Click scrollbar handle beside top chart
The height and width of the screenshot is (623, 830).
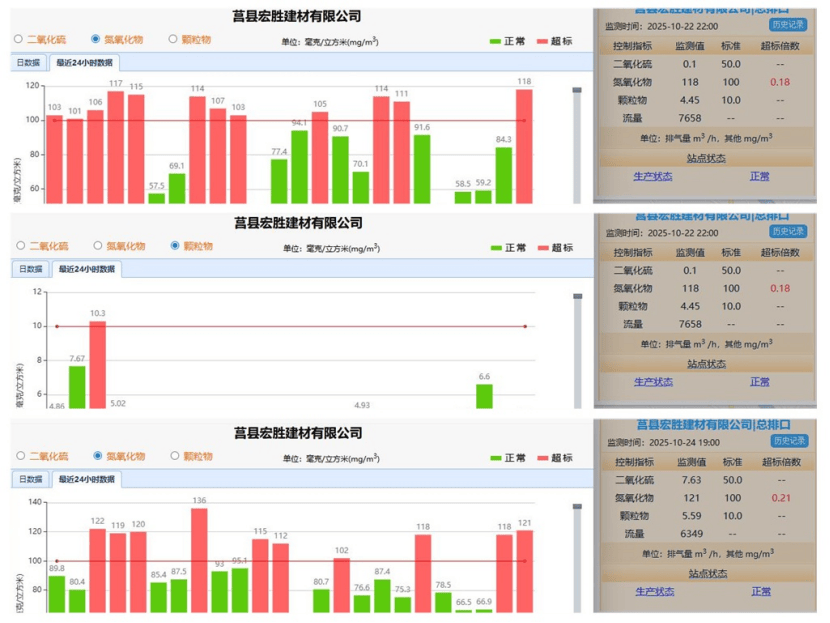click(576, 91)
